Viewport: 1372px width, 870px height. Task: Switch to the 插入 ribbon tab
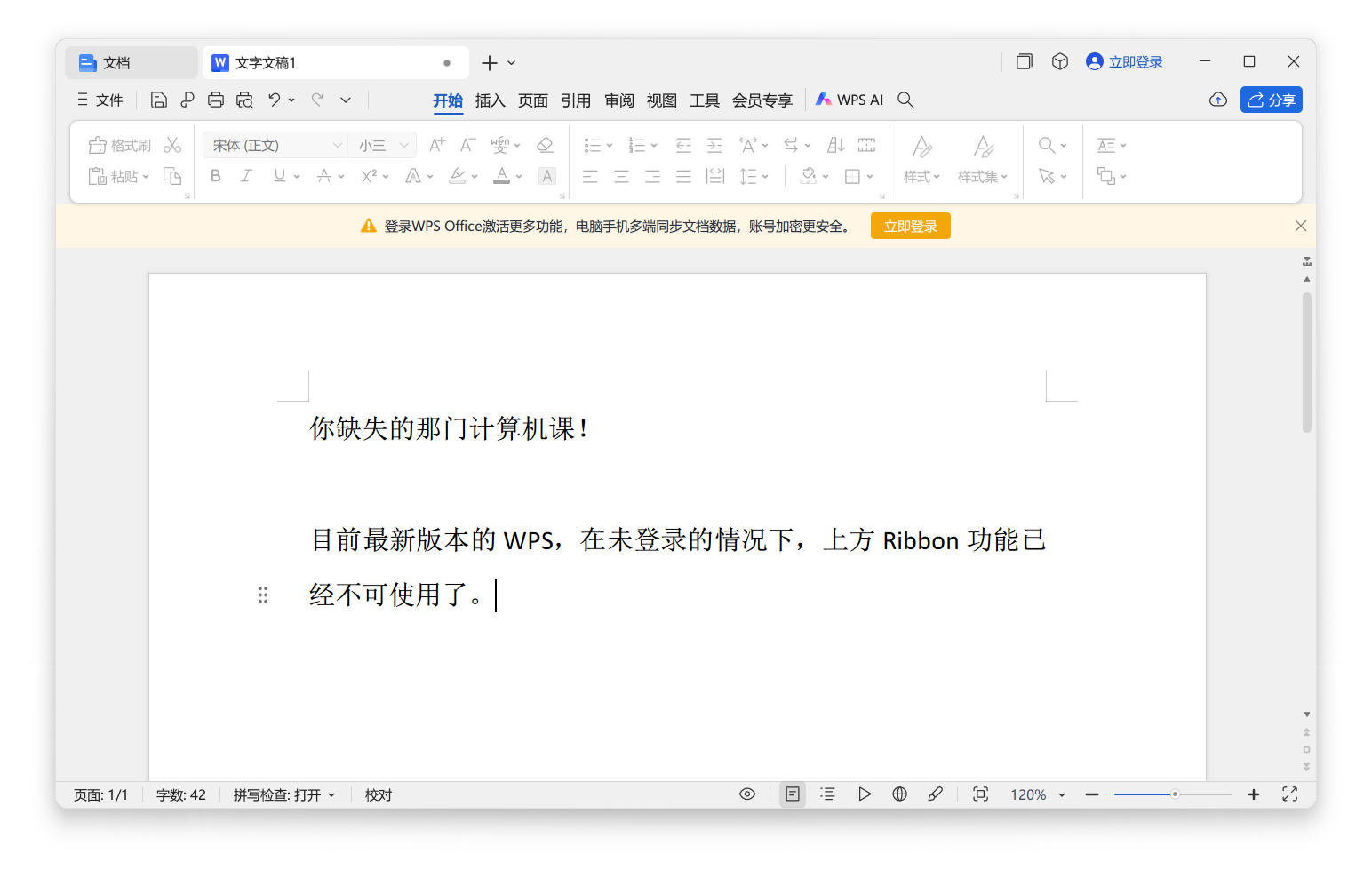tap(490, 100)
